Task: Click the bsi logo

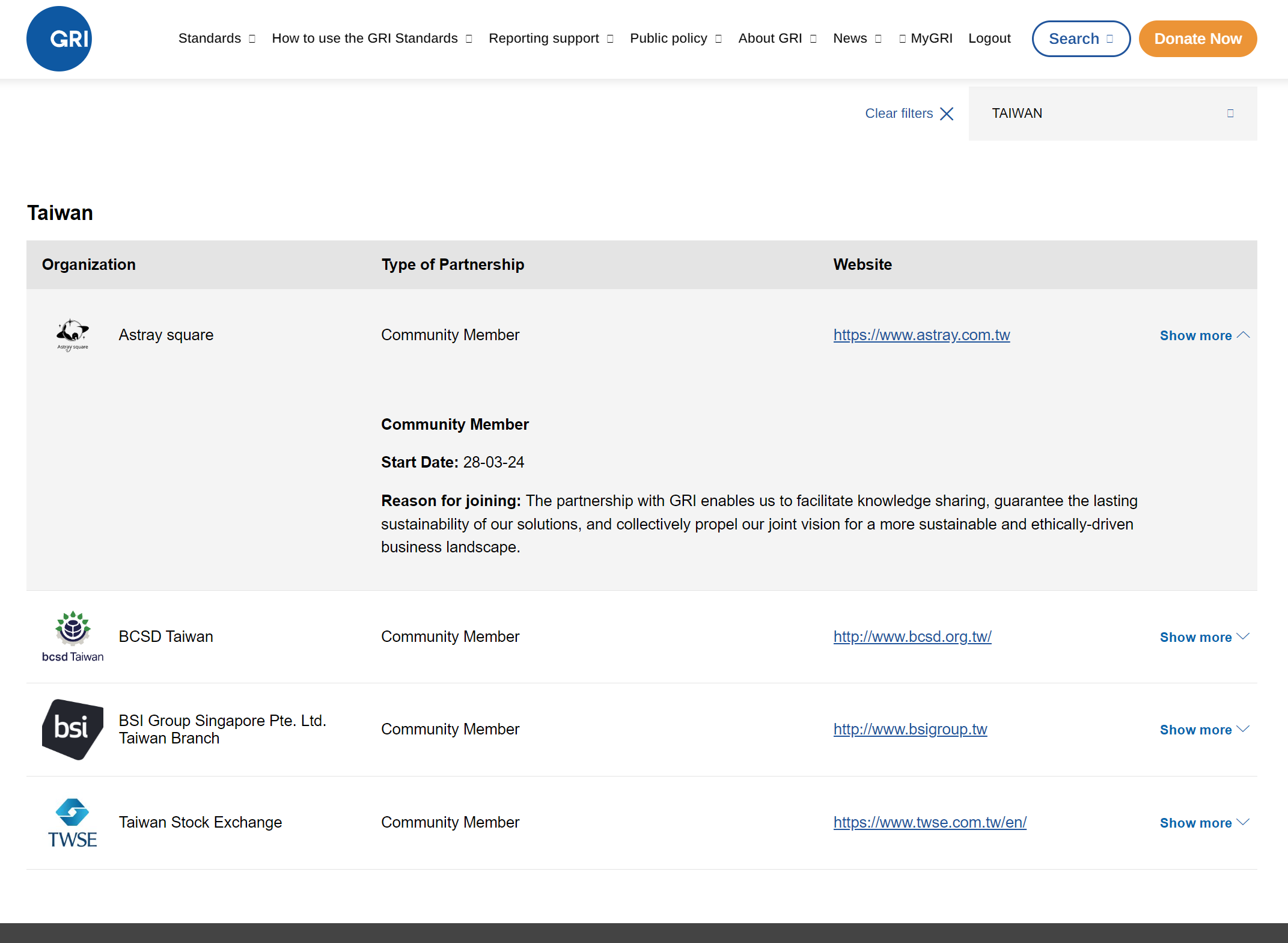Action: click(x=73, y=729)
